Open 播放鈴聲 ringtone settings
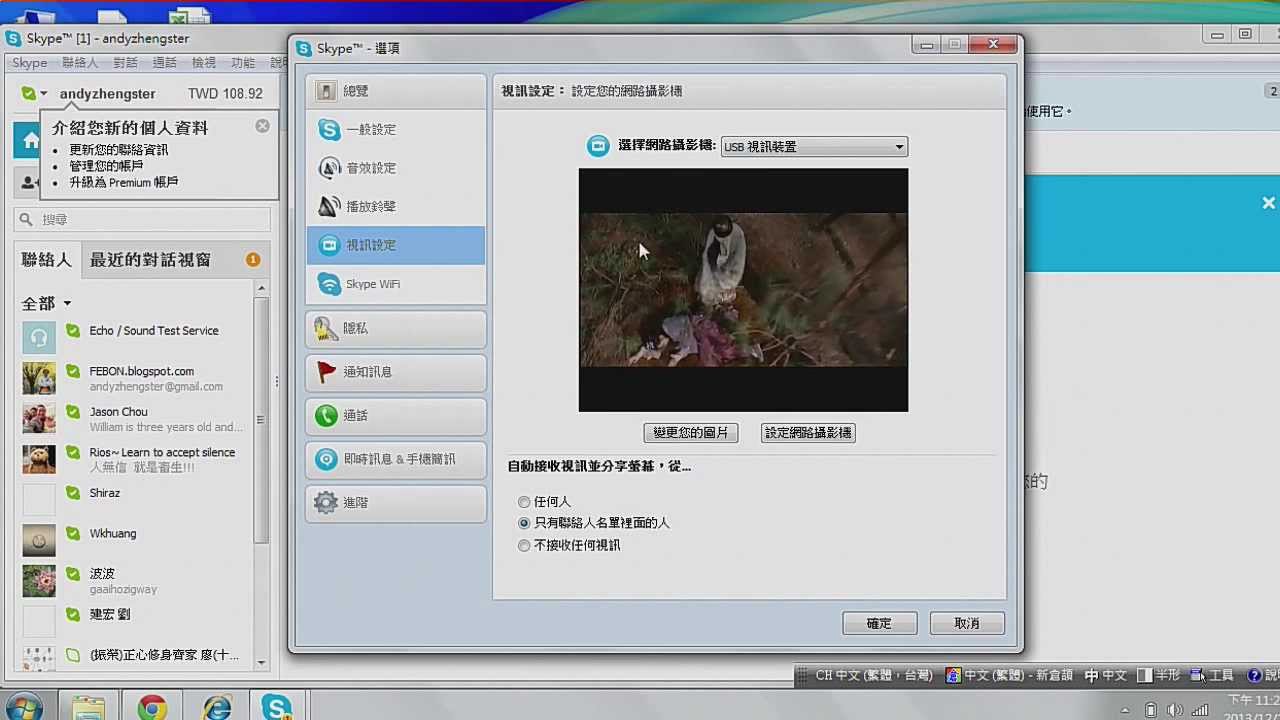 (396, 207)
